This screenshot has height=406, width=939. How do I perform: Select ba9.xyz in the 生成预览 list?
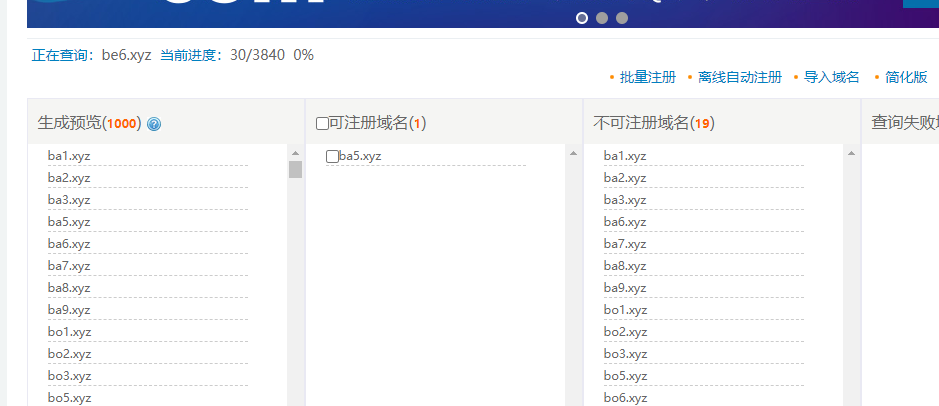pyautogui.click(x=69, y=310)
